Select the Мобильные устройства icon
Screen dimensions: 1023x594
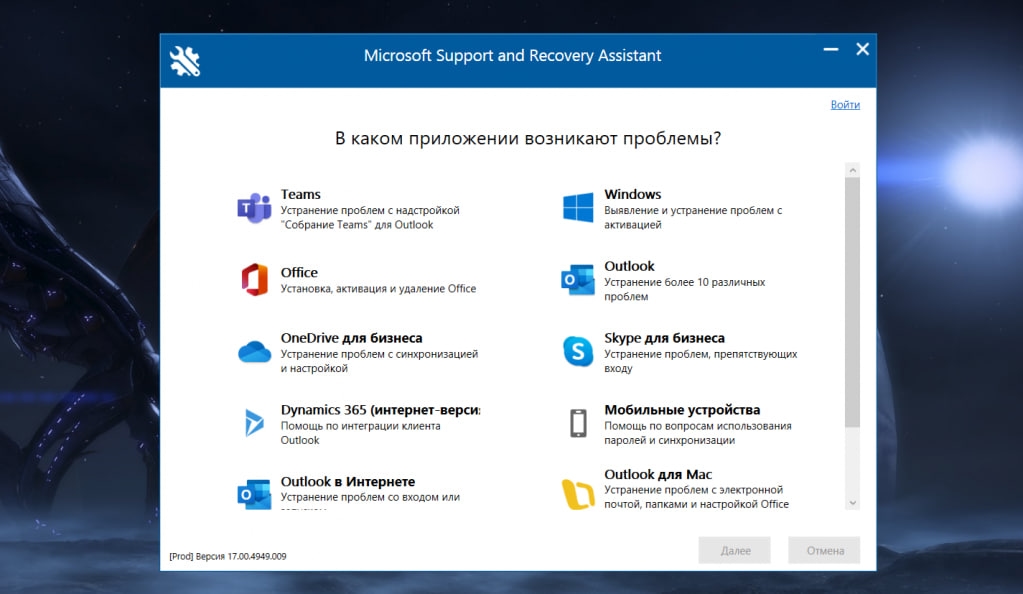point(577,421)
